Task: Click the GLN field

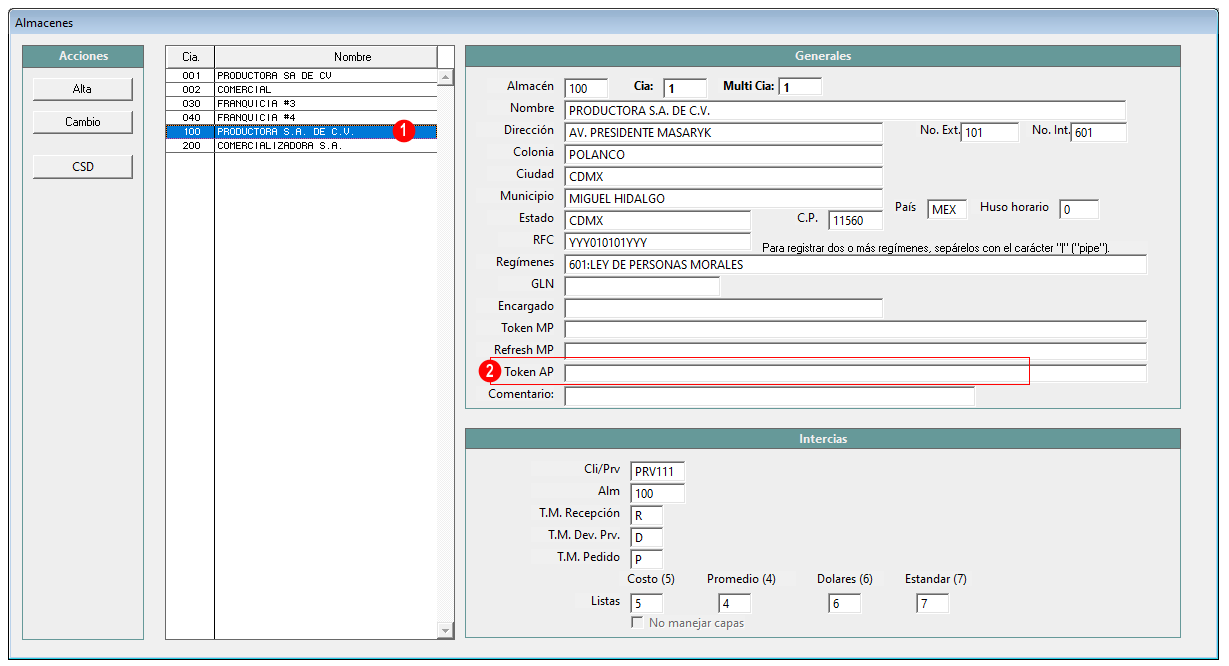Action: tap(642, 287)
